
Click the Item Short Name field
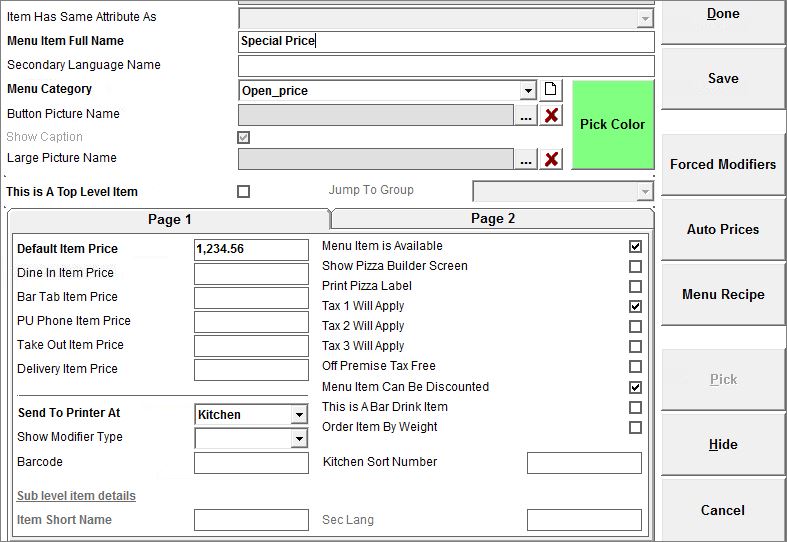tap(251, 520)
